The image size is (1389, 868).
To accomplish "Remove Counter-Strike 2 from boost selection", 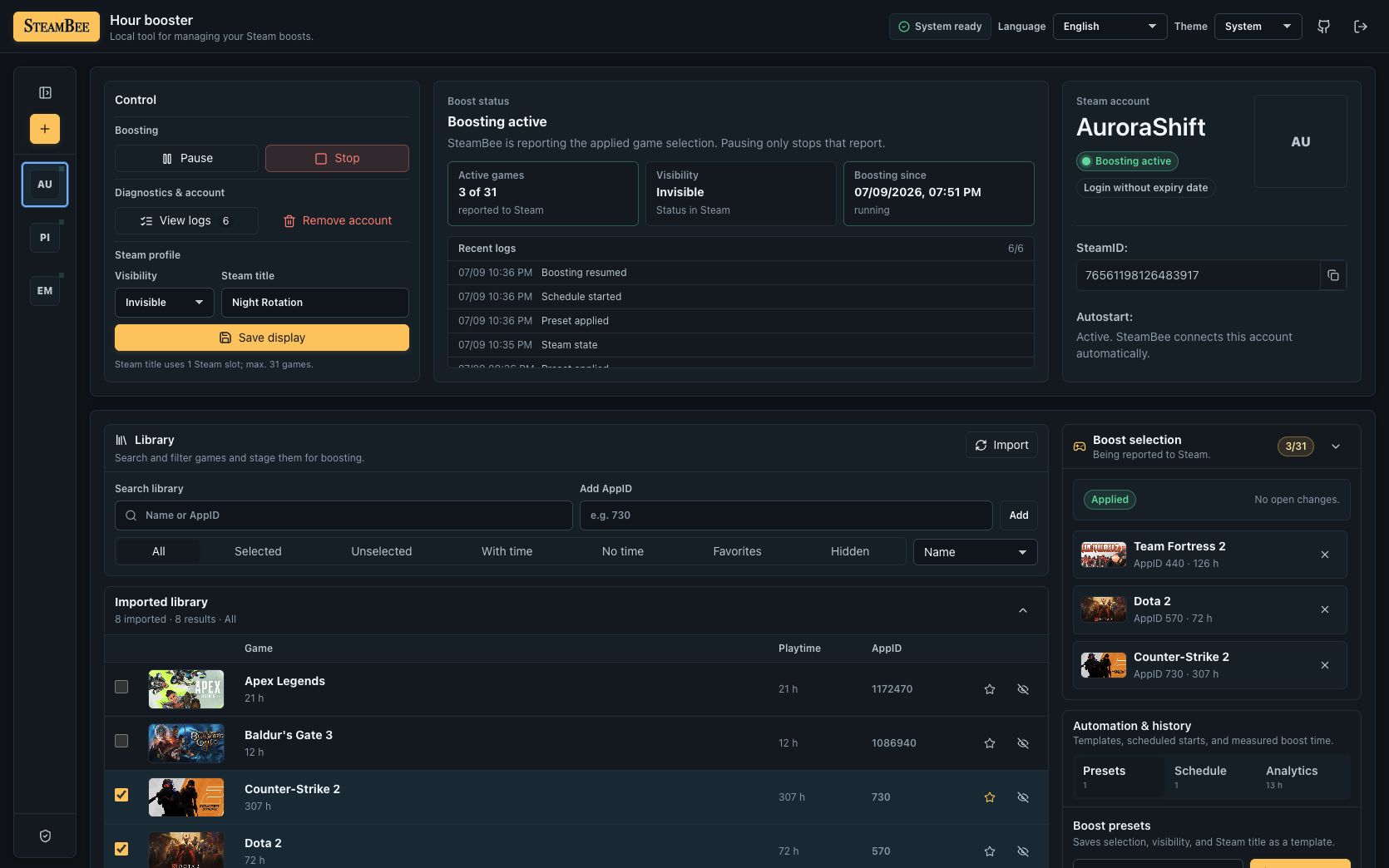I will pos(1325,665).
